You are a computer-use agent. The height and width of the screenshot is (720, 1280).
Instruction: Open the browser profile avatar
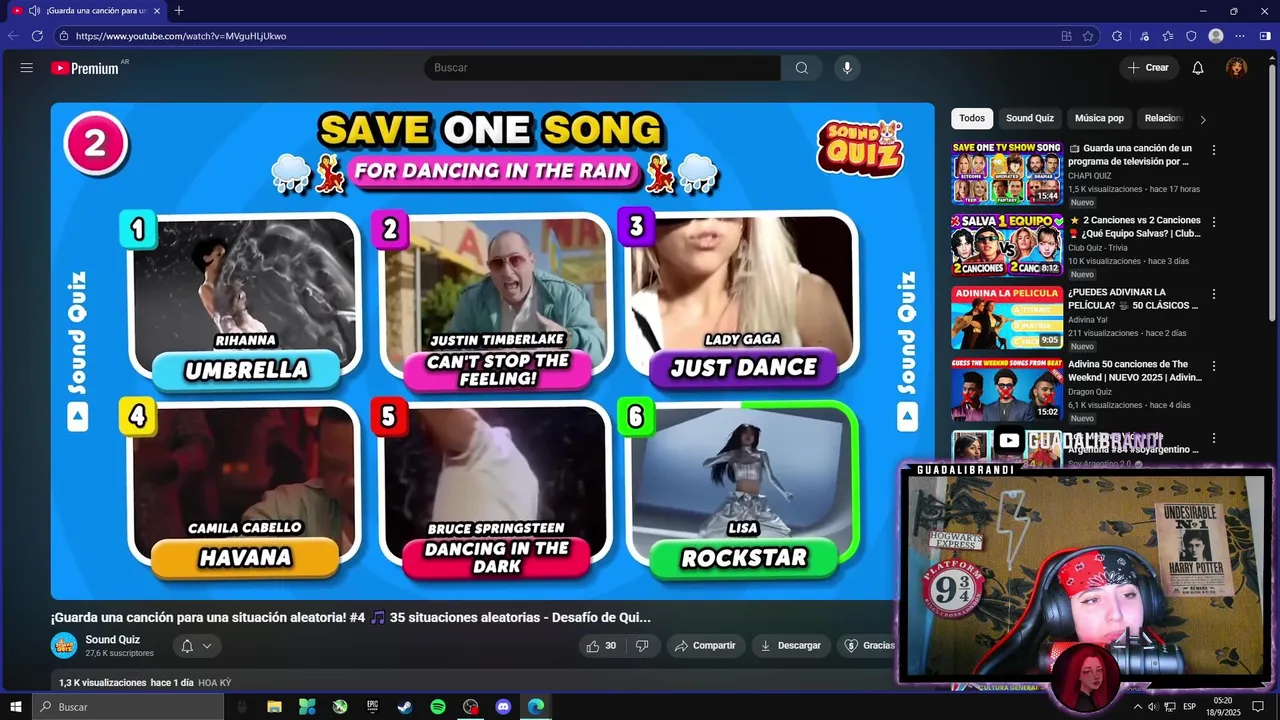(1216, 36)
